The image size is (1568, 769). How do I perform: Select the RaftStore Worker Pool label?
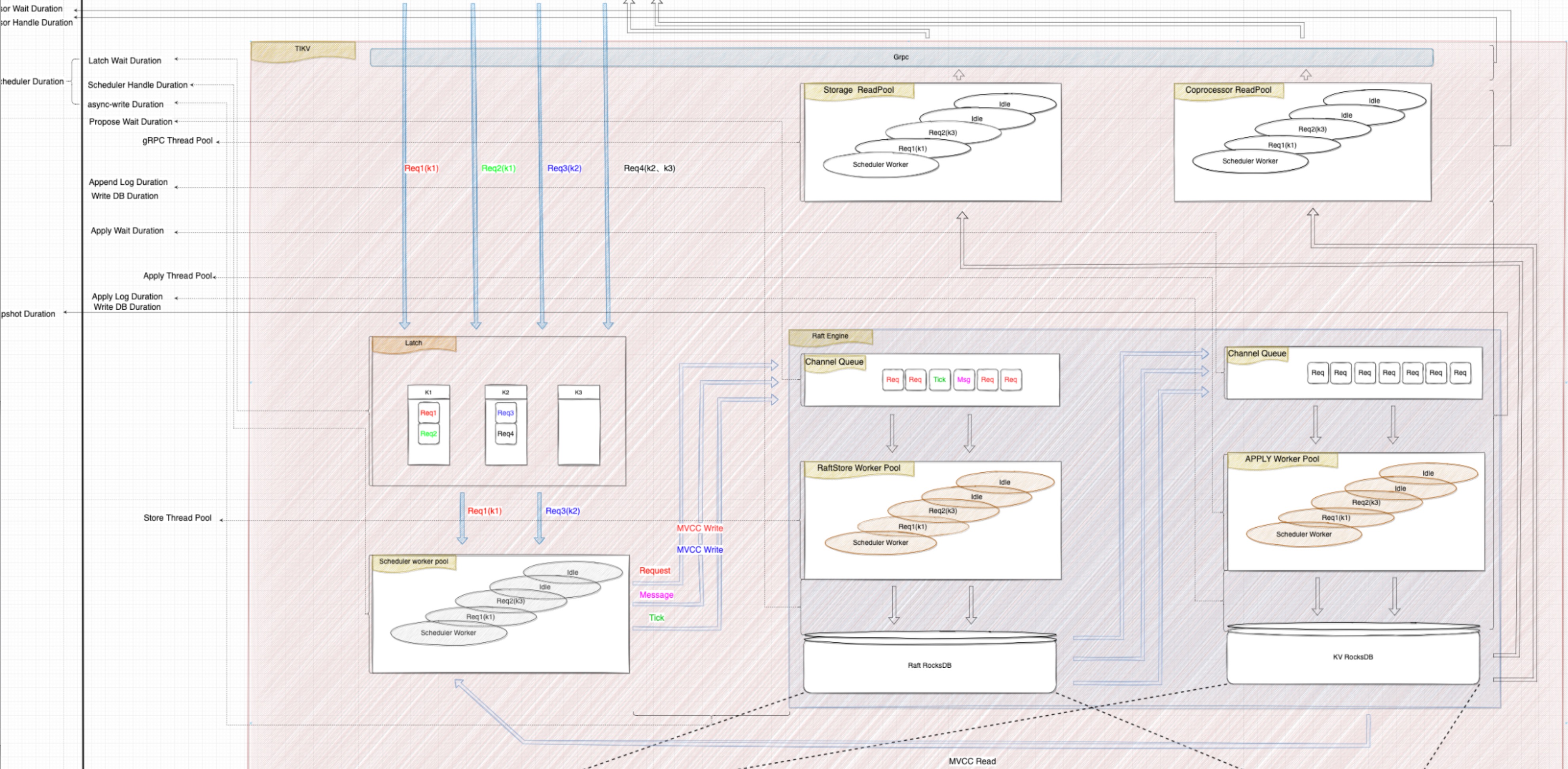[858, 468]
